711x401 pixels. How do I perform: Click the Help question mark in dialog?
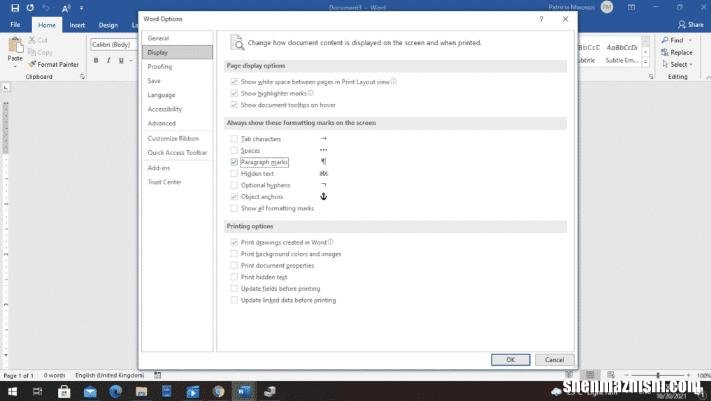[x=541, y=19]
